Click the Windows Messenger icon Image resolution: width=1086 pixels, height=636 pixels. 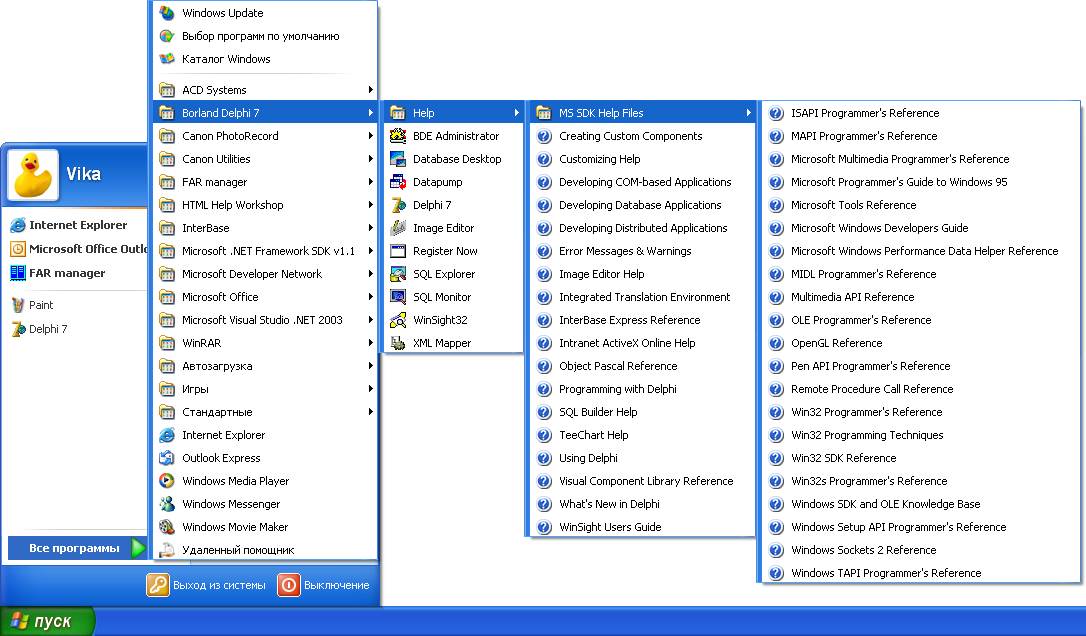click(167, 504)
